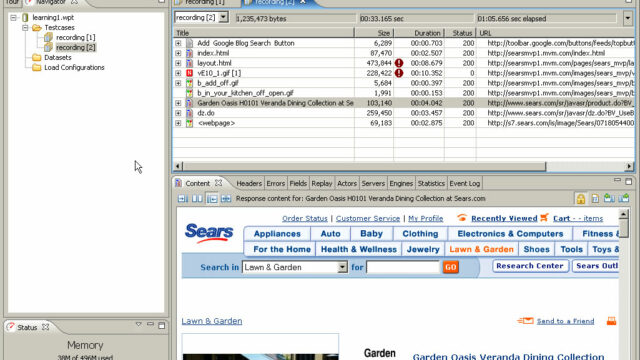Screen dimensions: 640x360
Task: Click the lock icon in Content toolbar
Action: click(x=580, y=199)
